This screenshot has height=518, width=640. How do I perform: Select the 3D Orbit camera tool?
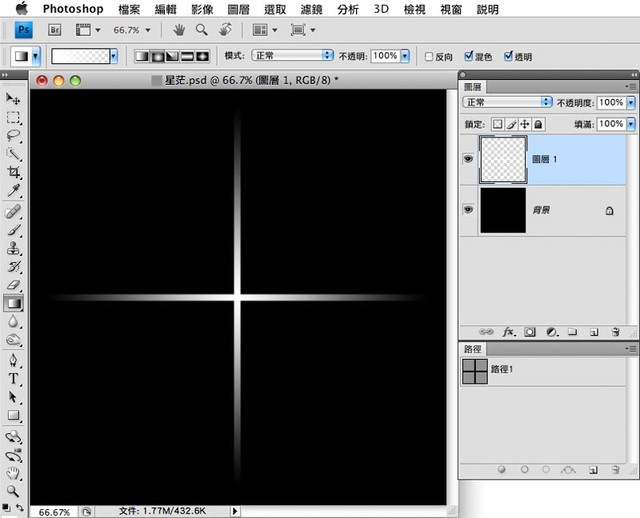(x=13, y=455)
